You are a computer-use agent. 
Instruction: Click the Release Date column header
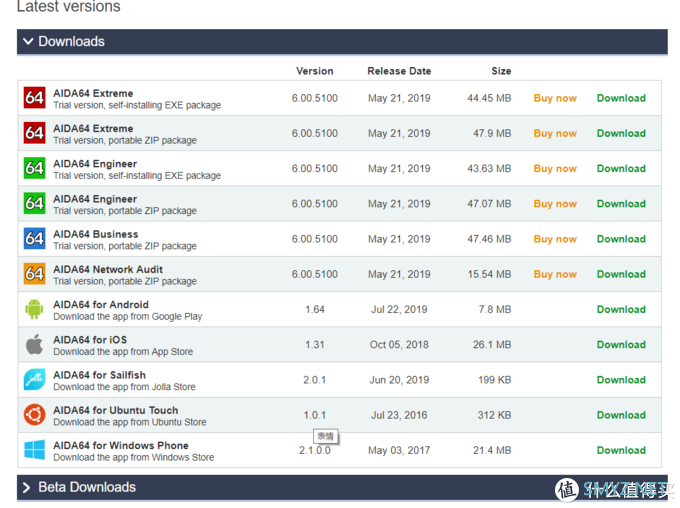click(x=399, y=71)
